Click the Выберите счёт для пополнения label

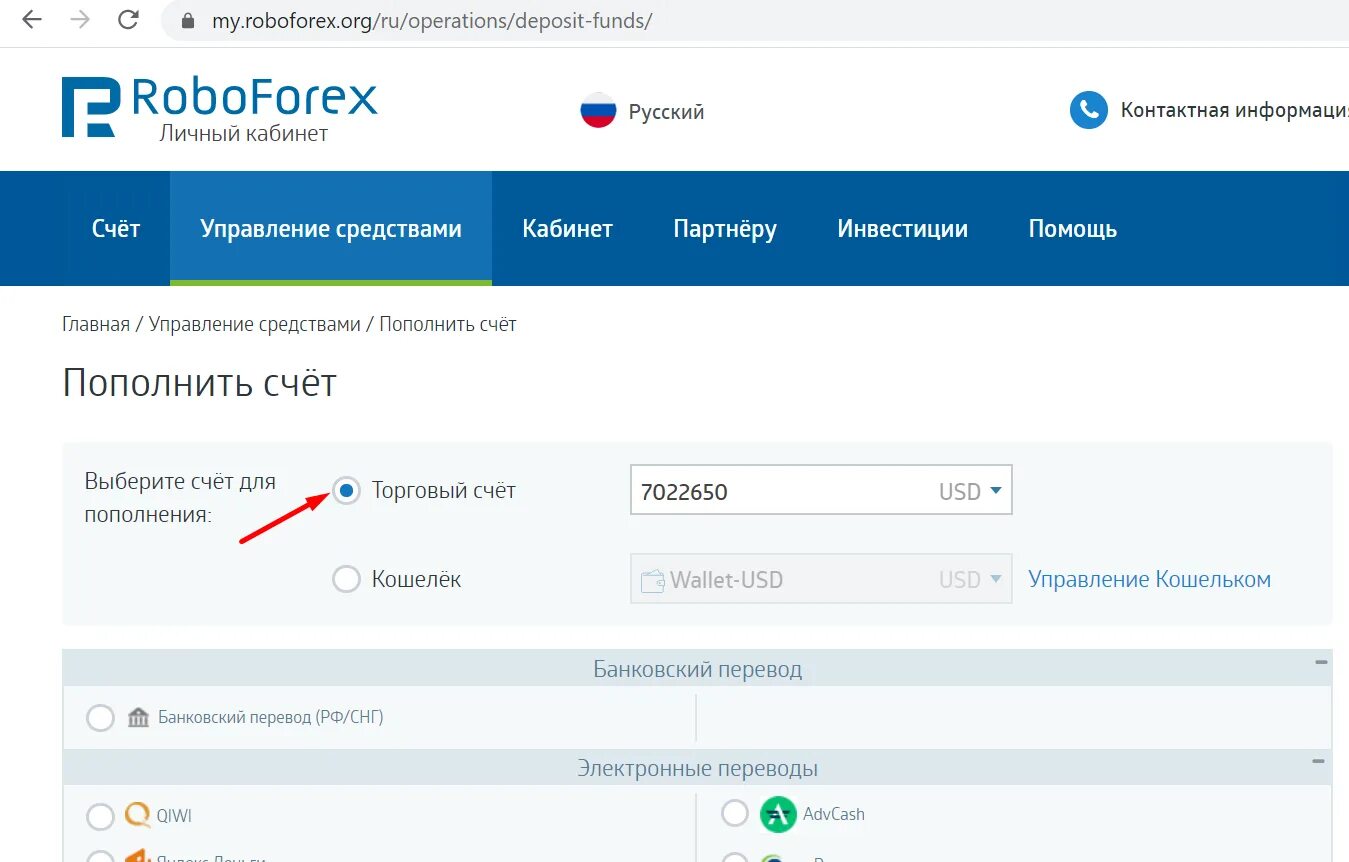(180, 499)
